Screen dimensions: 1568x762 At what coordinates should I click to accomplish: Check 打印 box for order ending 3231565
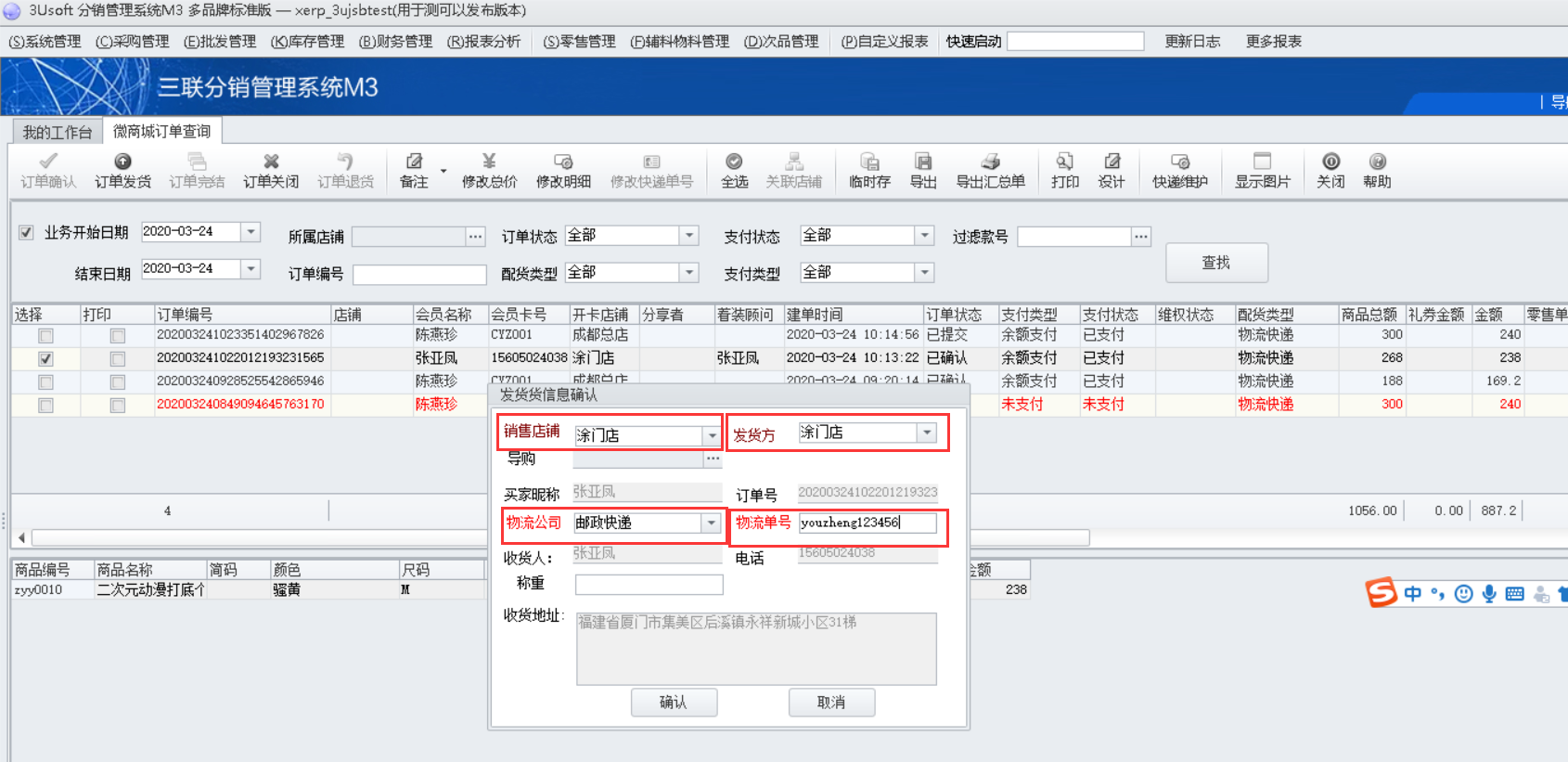[x=117, y=359]
